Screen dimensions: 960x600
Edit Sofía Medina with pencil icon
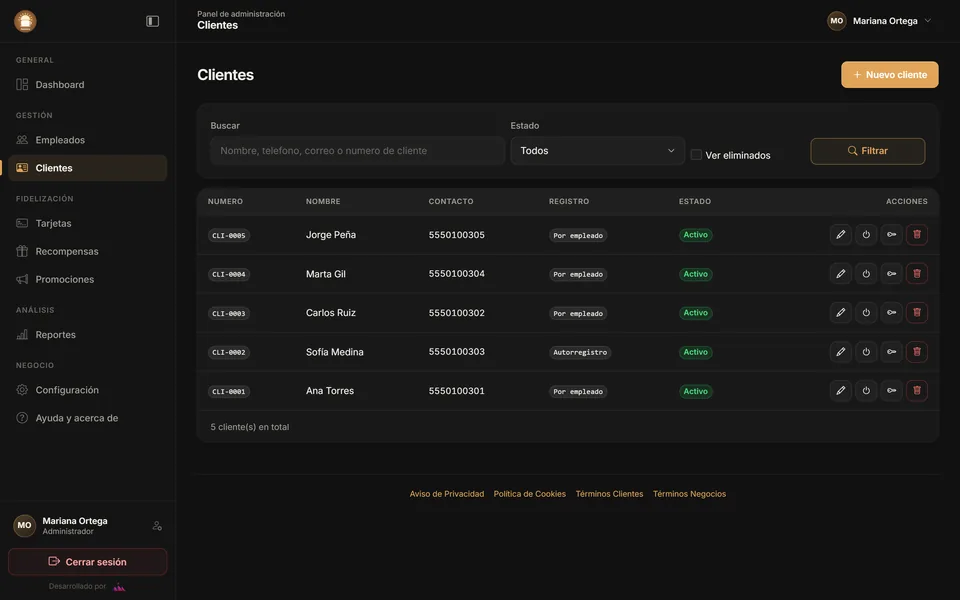841,352
